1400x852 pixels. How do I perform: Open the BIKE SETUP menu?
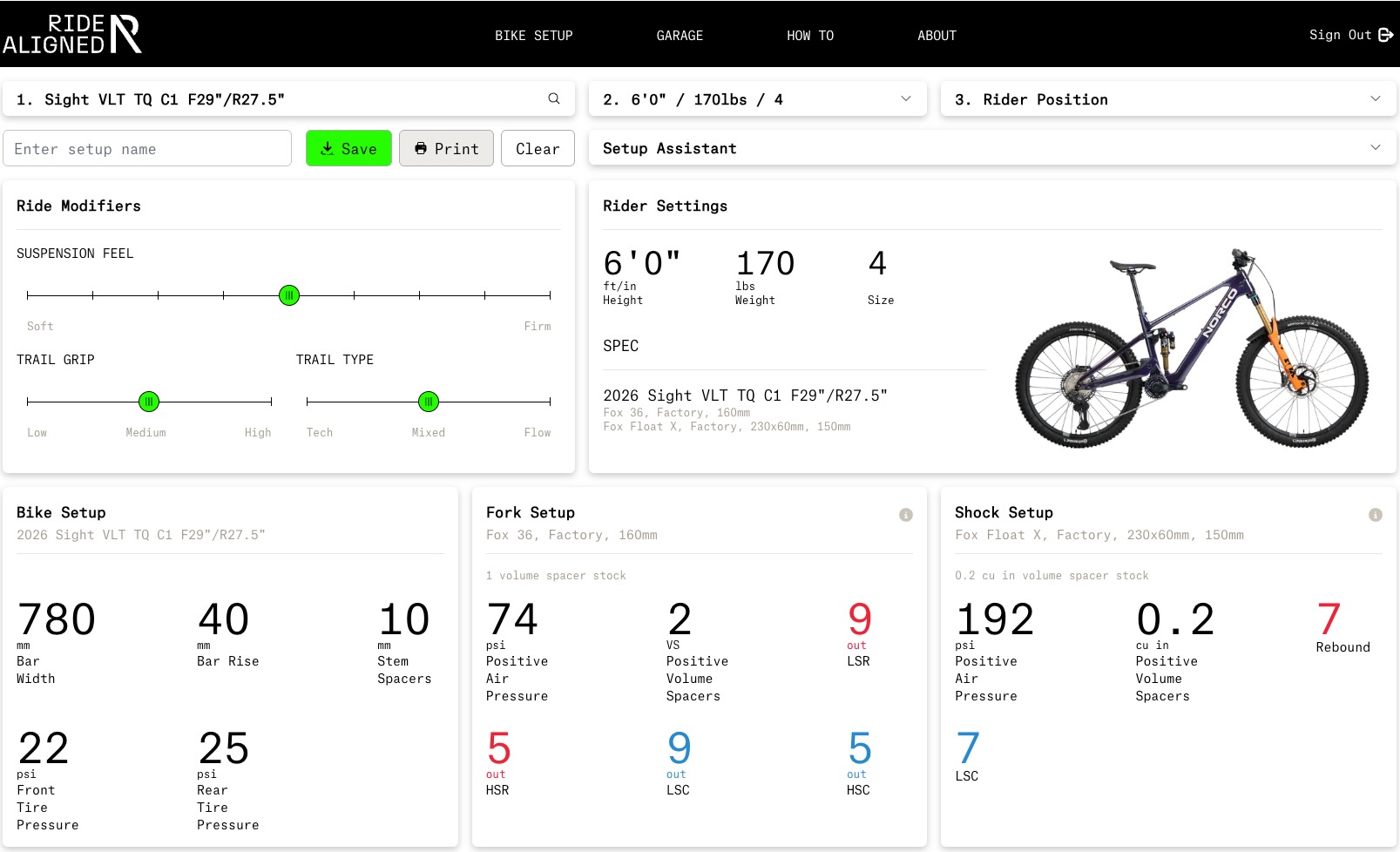[x=534, y=36]
